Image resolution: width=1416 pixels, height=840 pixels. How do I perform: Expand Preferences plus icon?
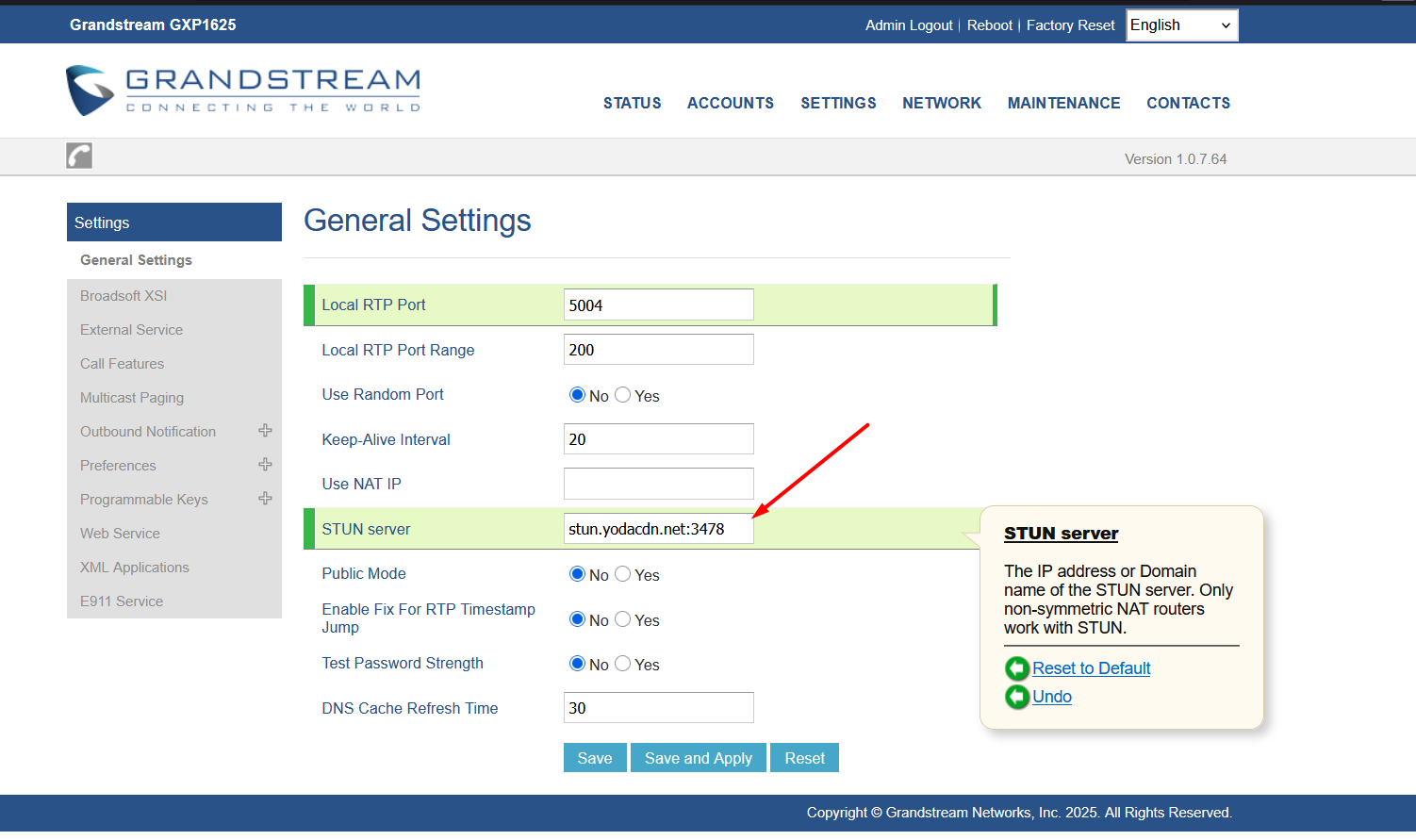[266, 465]
